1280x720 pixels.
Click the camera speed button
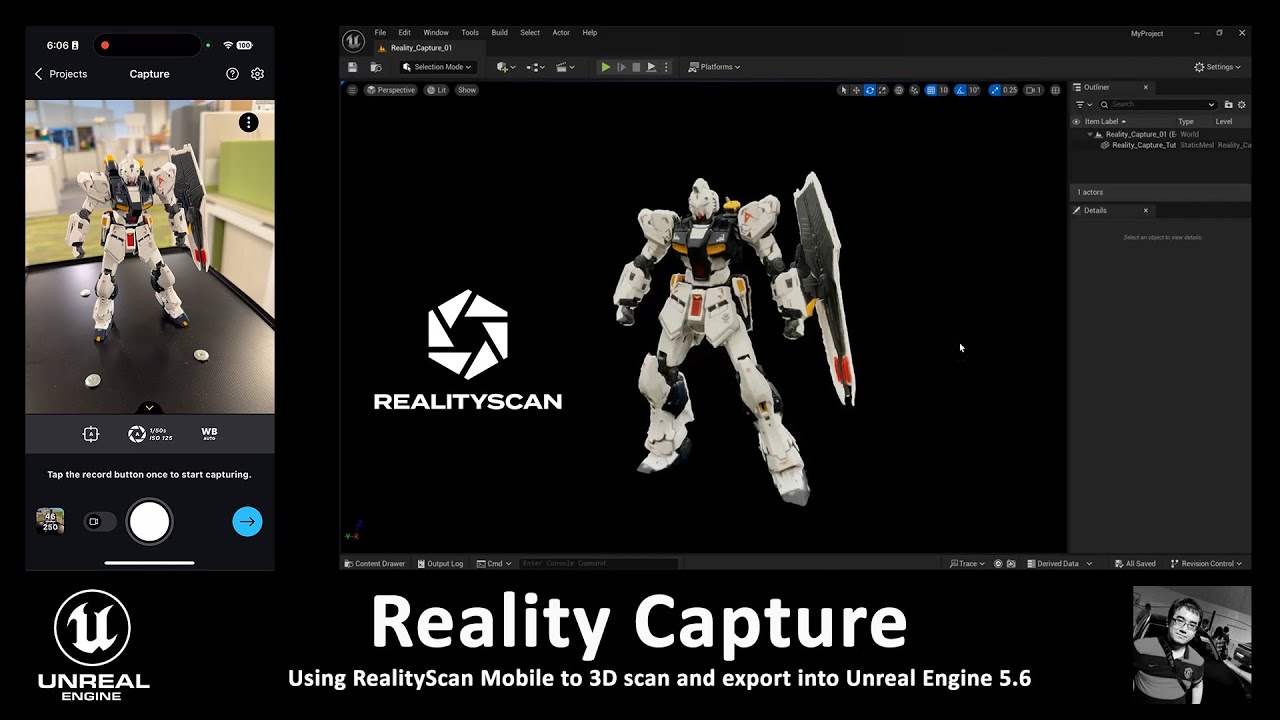pos(1034,90)
